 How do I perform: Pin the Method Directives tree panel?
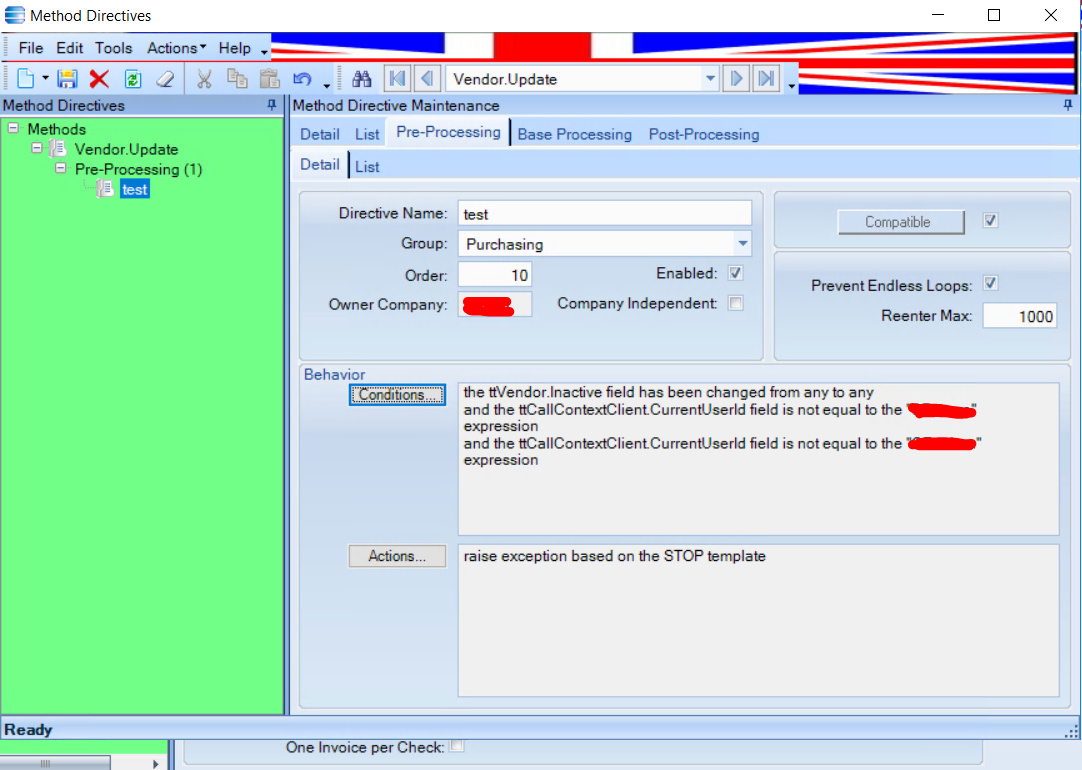[x=272, y=105]
